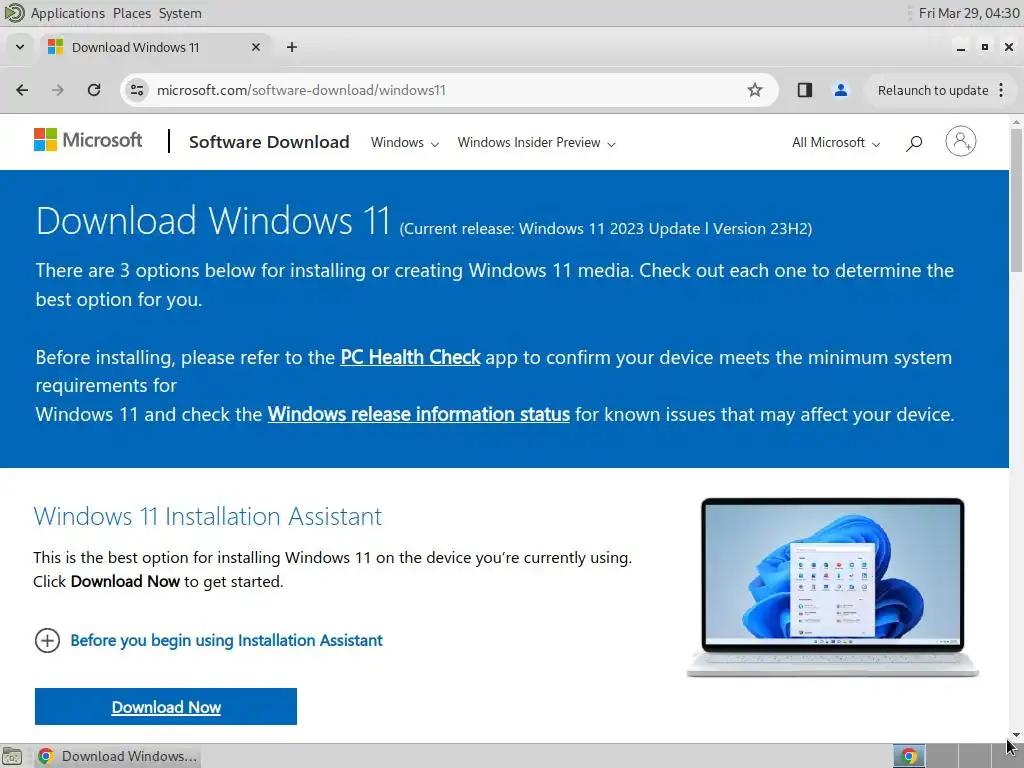Click the page vertical scrollbar thumb

tap(1016, 200)
